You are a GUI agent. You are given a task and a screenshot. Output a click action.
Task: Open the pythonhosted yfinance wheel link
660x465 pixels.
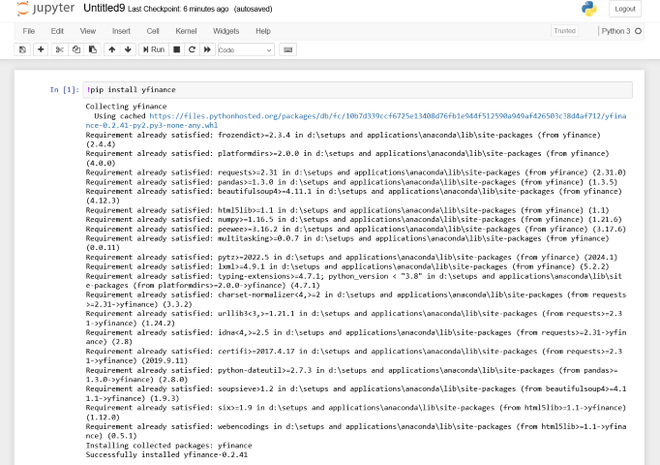pyautogui.click(x=356, y=120)
